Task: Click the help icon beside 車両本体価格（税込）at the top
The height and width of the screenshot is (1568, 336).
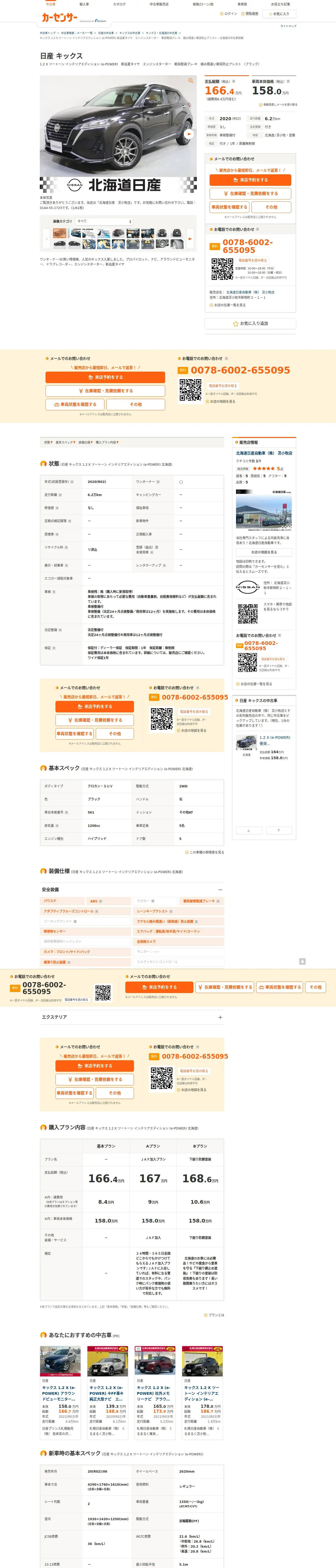Action: tap(288, 81)
